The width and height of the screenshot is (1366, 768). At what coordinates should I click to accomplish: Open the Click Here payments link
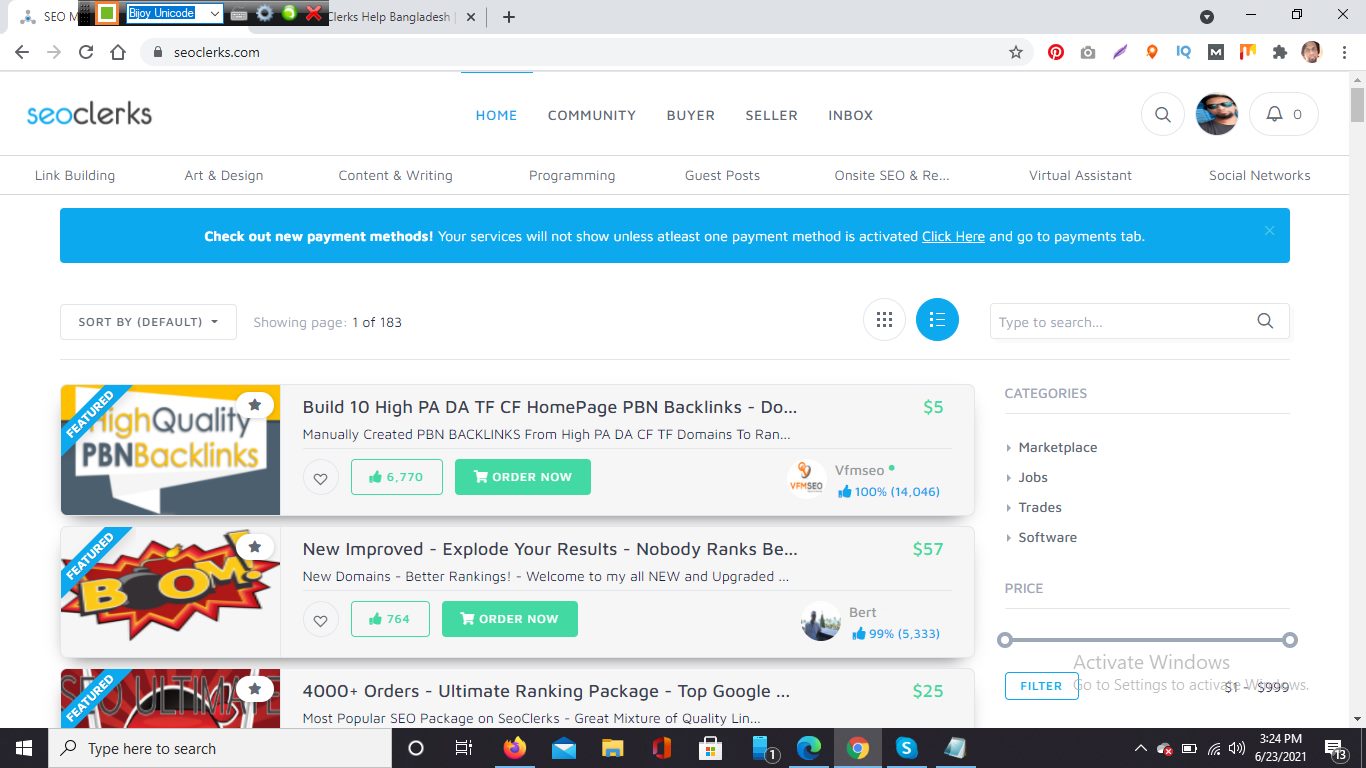(952, 236)
